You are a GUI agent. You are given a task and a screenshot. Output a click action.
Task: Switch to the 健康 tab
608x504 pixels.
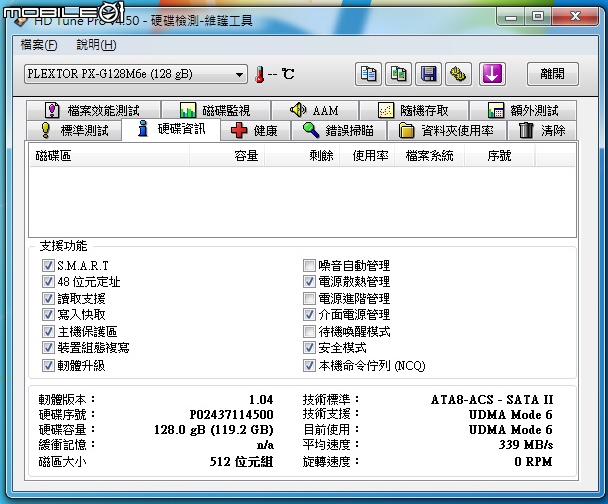tap(255, 130)
